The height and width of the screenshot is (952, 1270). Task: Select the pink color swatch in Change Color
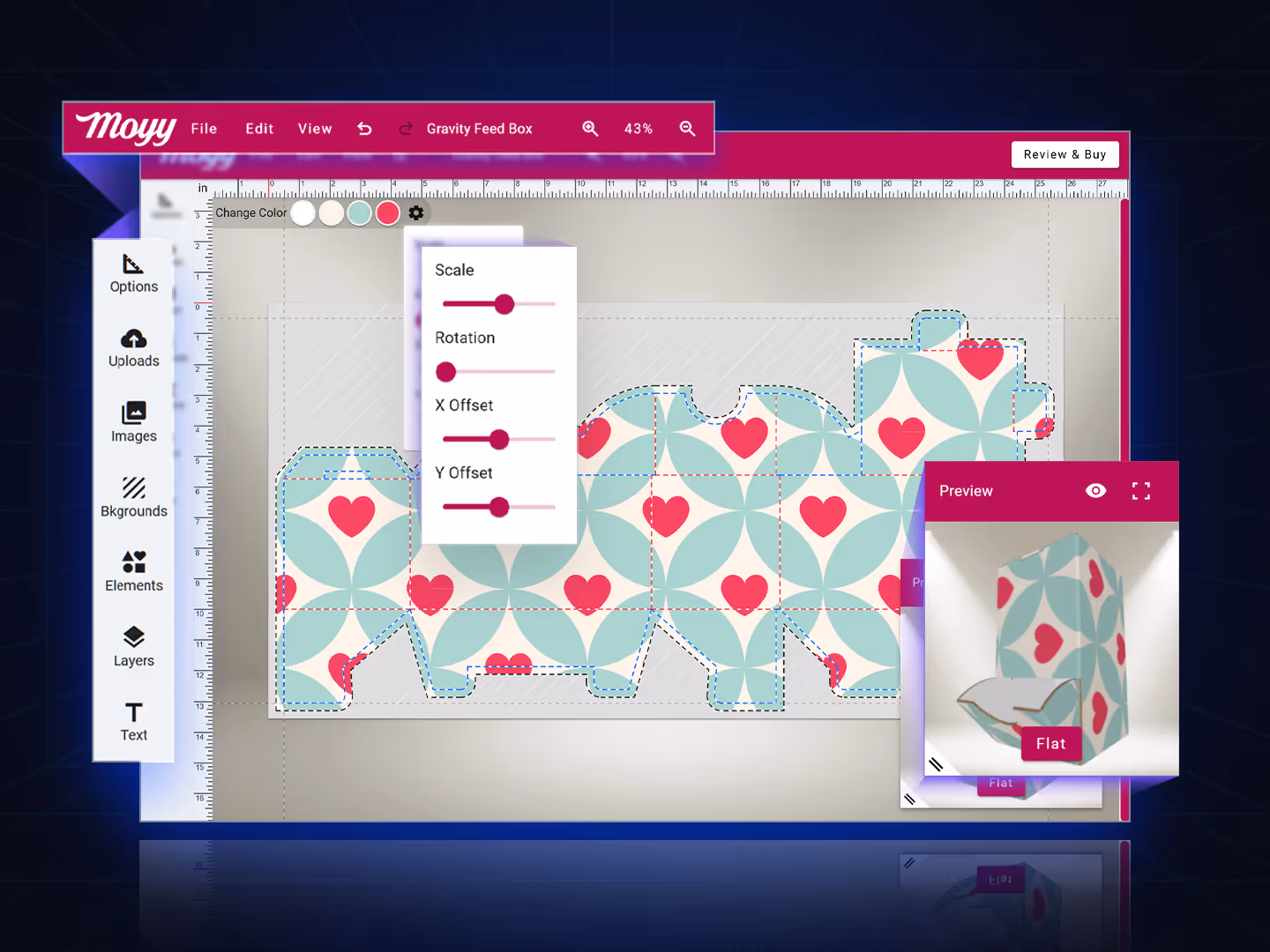[387, 212]
